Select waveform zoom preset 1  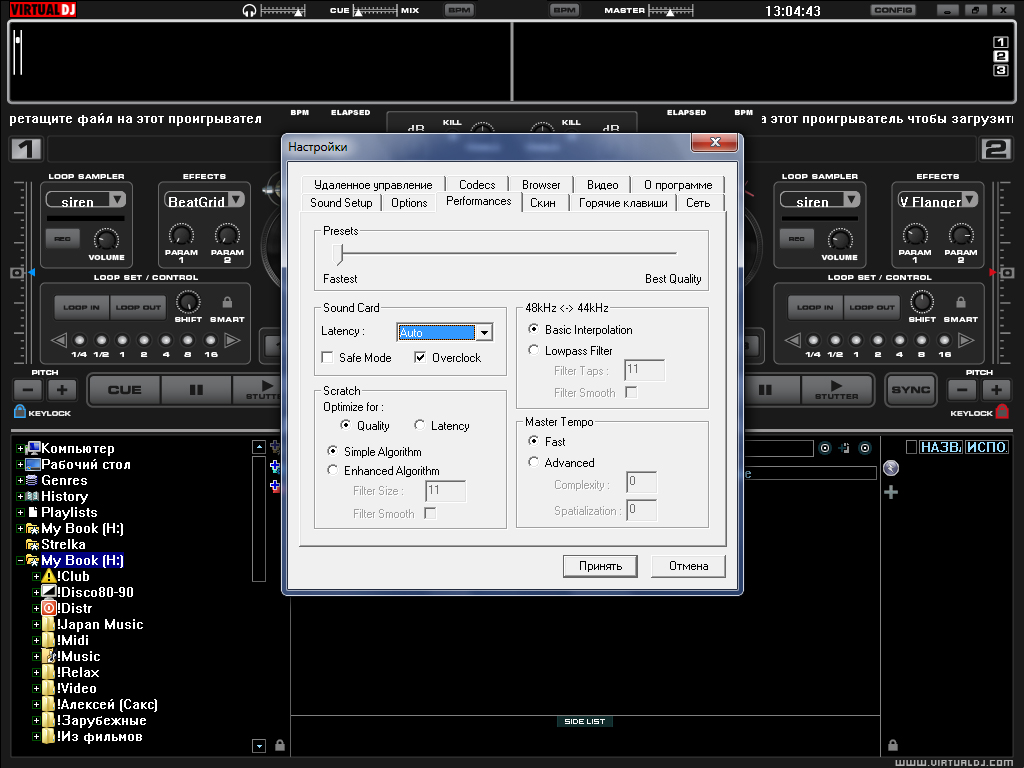pyautogui.click(x=1000, y=42)
